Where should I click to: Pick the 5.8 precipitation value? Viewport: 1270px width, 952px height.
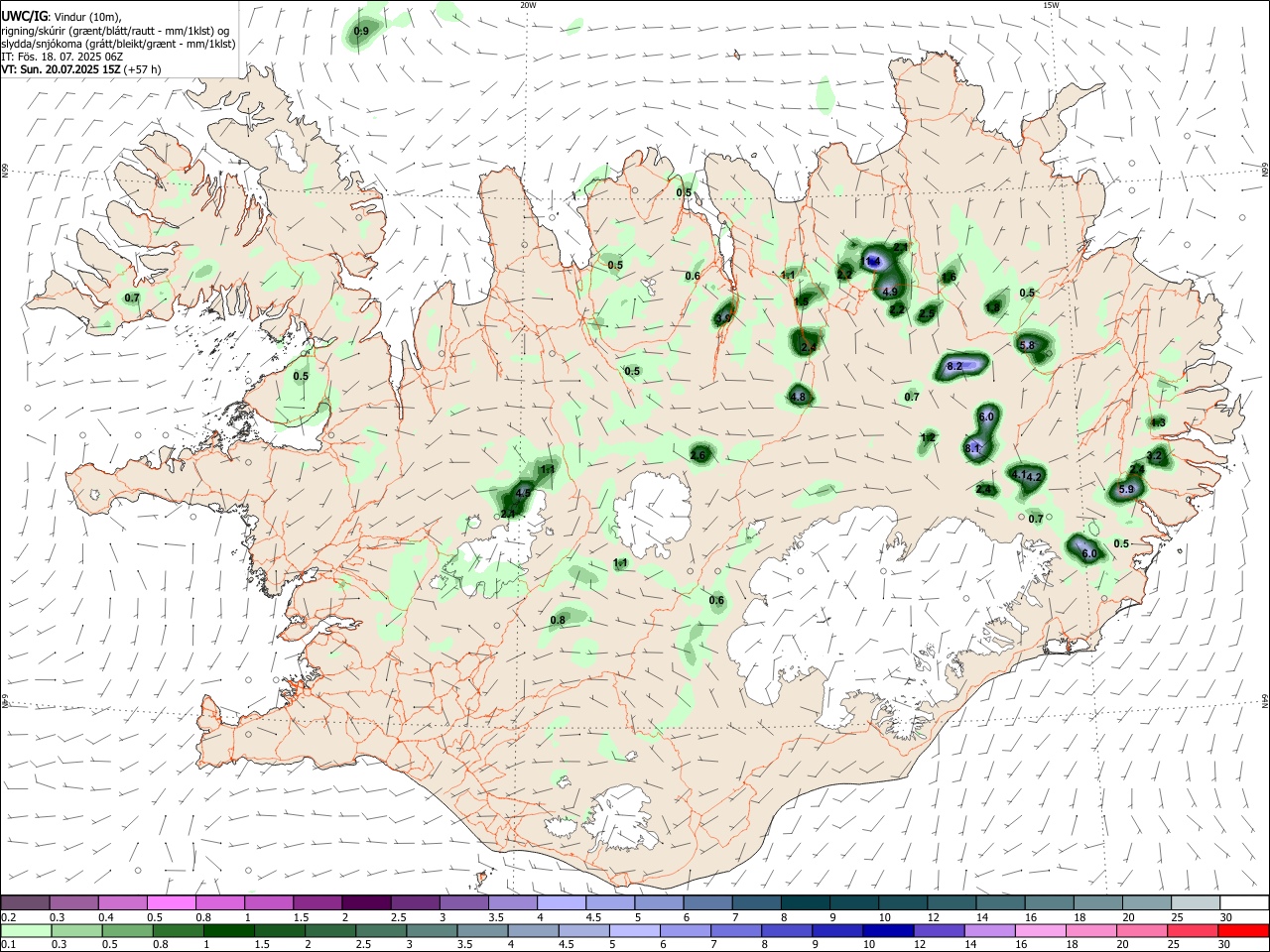[x=1027, y=345]
